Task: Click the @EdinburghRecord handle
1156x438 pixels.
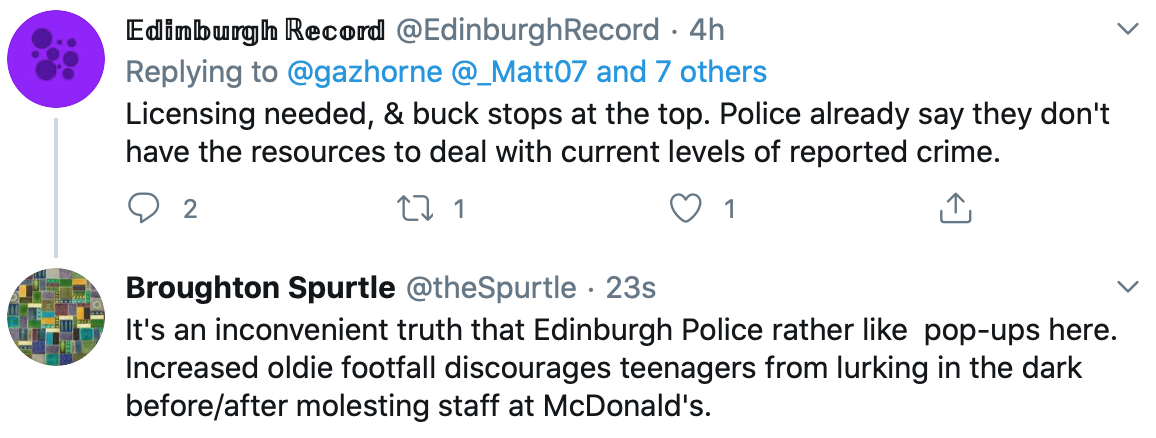Action: 529,31
